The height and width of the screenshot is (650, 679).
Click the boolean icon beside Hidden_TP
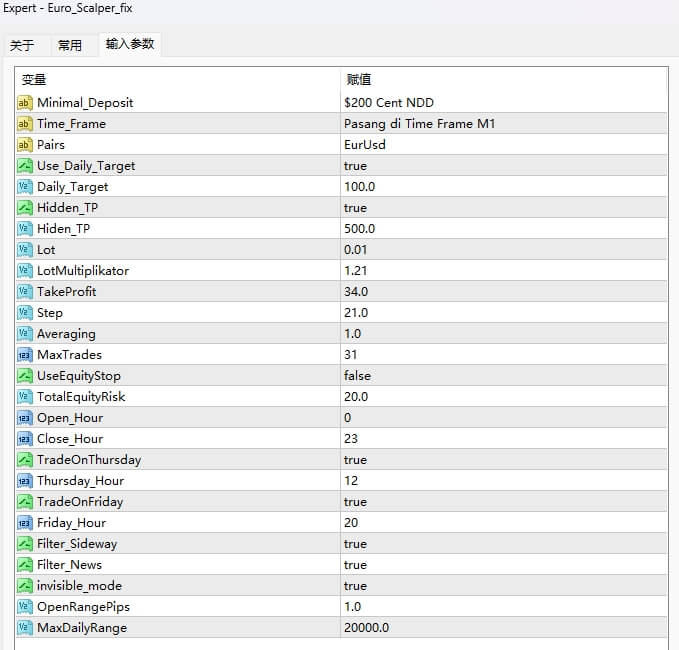point(25,208)
